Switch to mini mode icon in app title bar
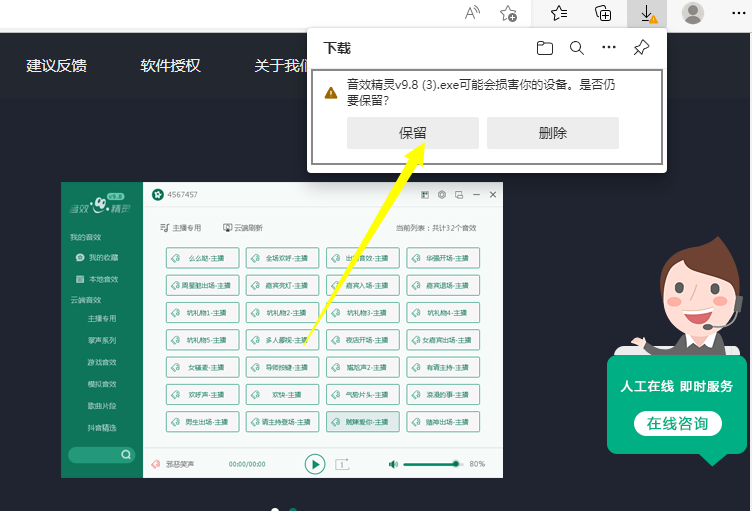Image resolution: width=752 pixels, height=511 pixels. [x=459, y=195]
